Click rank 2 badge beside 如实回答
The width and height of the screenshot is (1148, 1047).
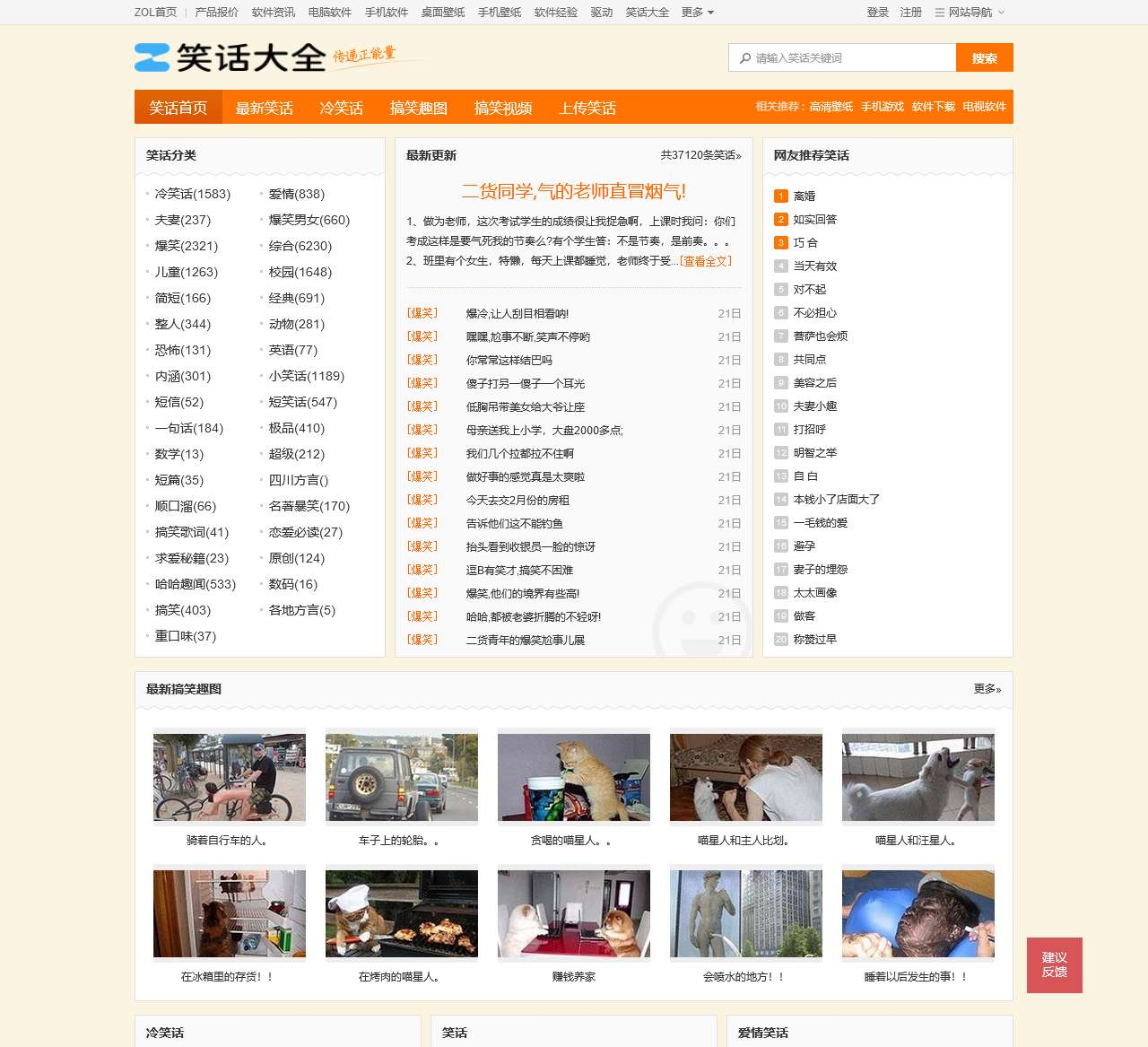(x=781, y=220)
